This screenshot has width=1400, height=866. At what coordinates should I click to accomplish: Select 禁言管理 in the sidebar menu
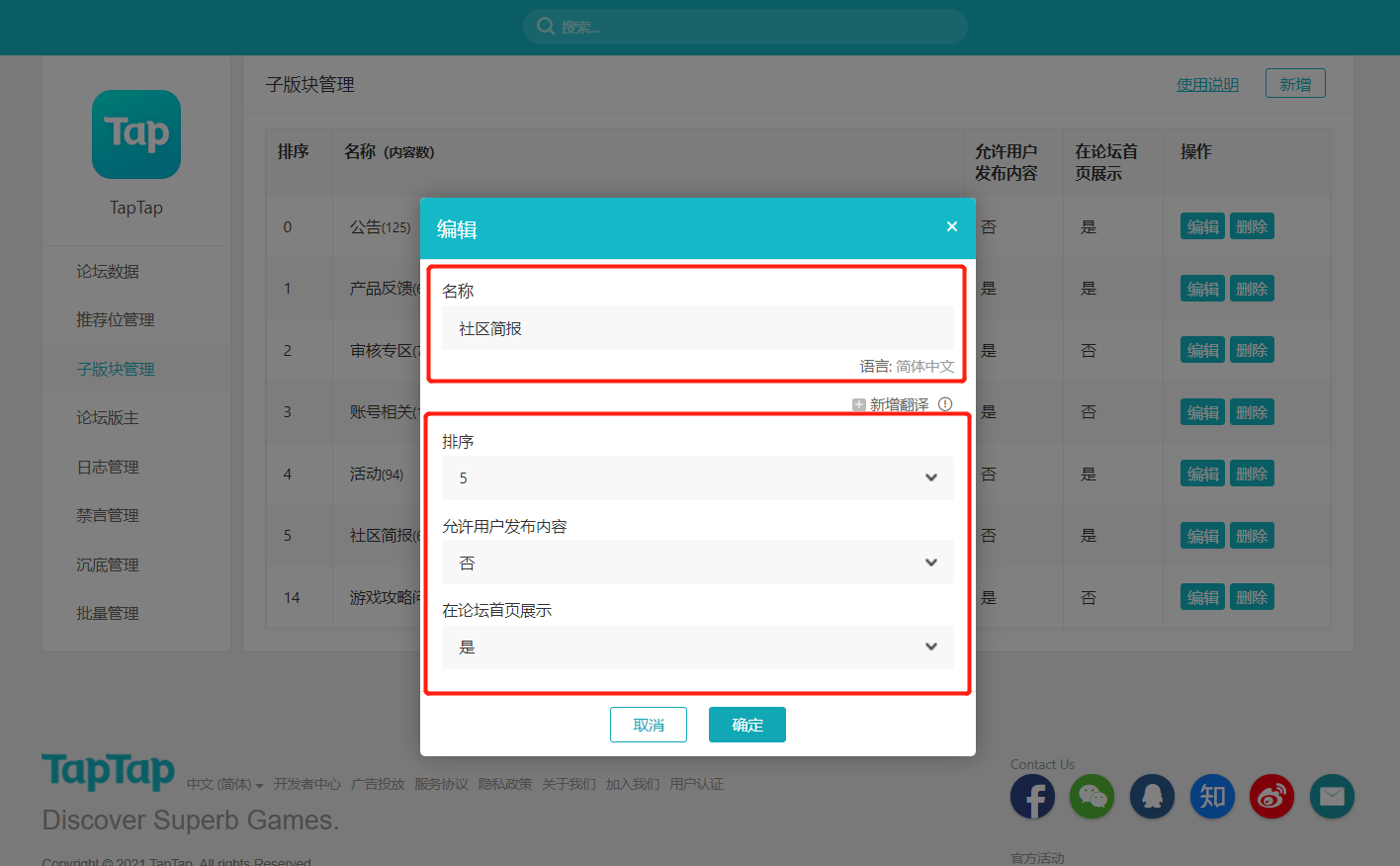click(109, 514)
